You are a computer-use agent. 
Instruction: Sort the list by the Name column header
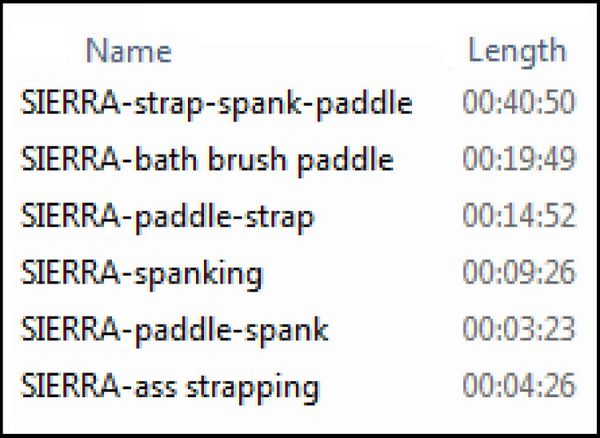[129, 51]
